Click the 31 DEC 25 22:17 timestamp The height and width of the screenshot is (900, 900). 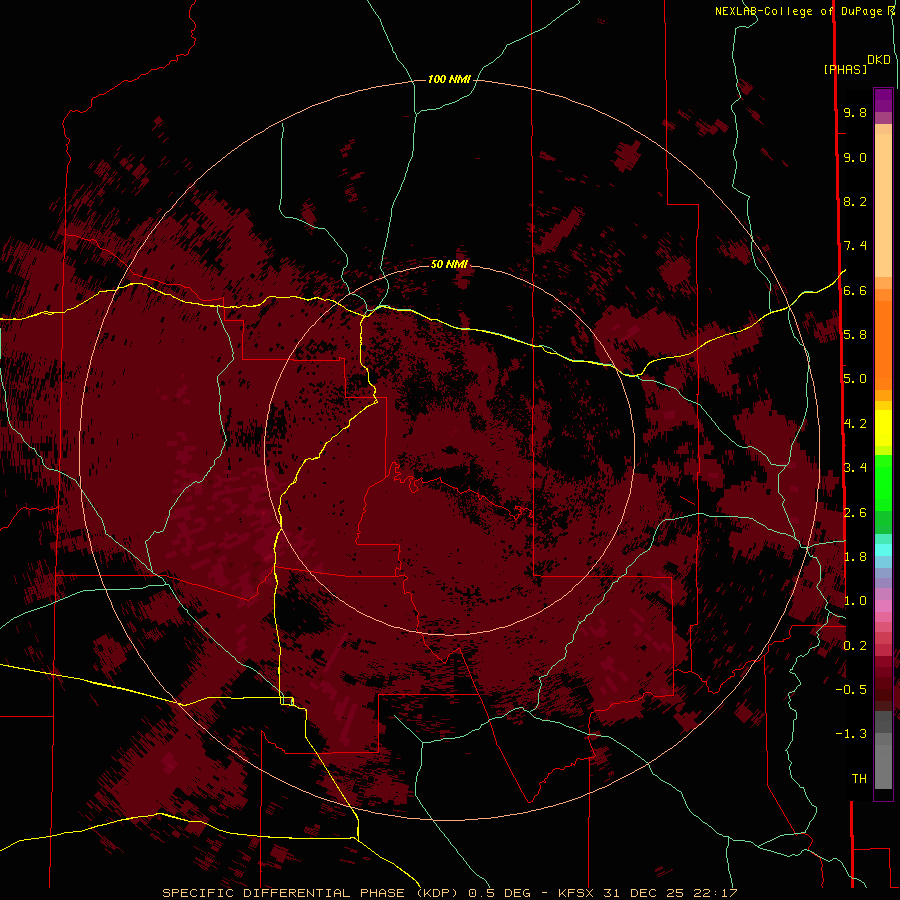(x=670, y=893)
